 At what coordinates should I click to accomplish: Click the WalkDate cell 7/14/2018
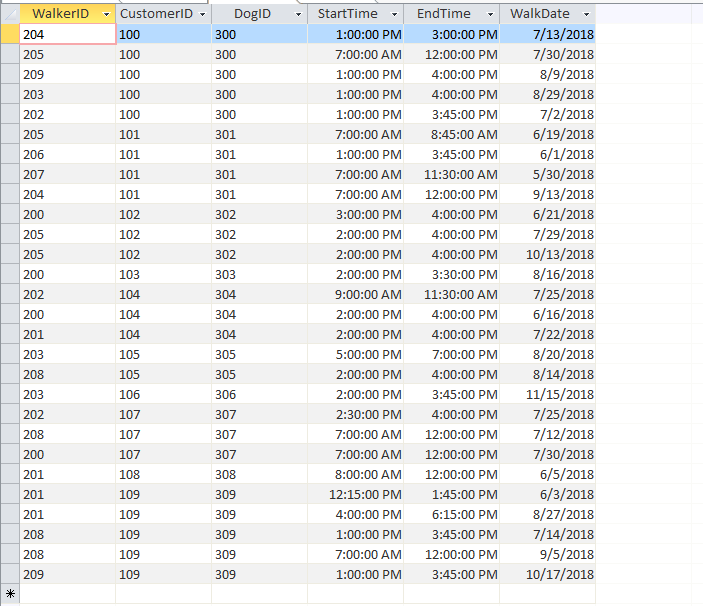(x=547, y=534)
